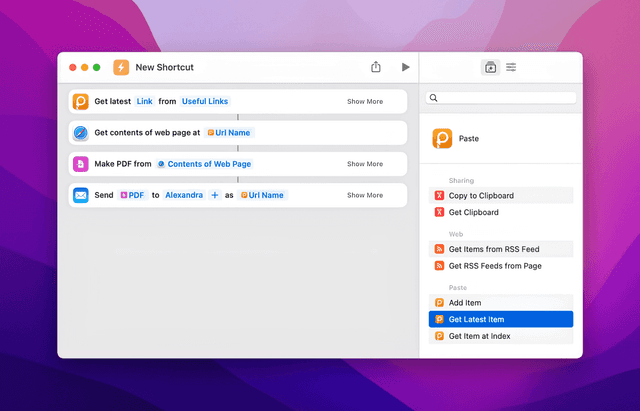Viewport: 640px width, 411px height.
Task: Click the Get Clipboard action icon
Action: pyautogui.click(x=439, y=212)
